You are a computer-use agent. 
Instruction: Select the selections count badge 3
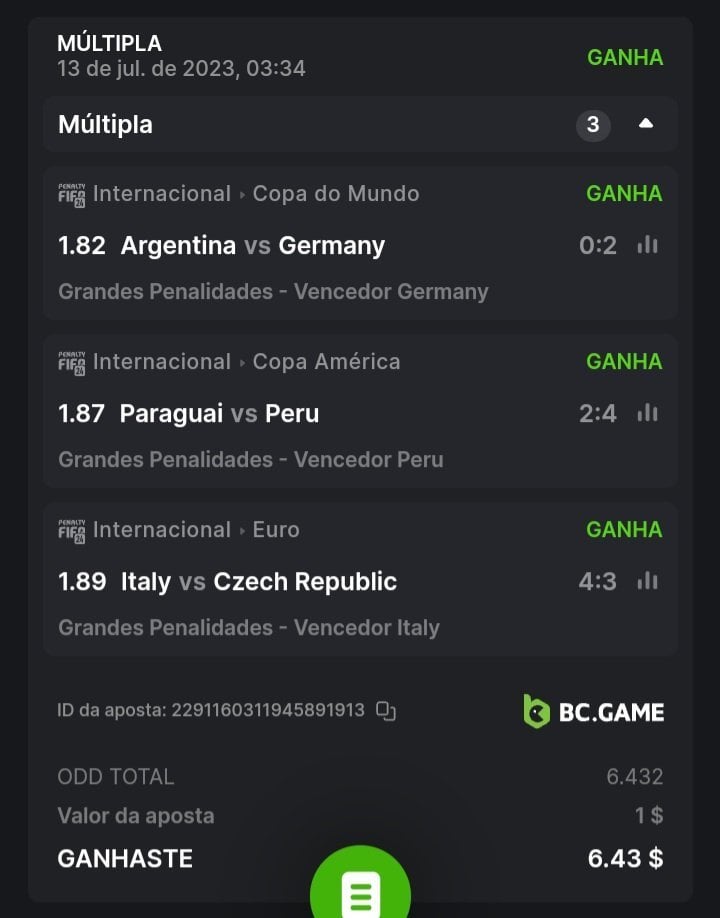(x=593, y=125)
